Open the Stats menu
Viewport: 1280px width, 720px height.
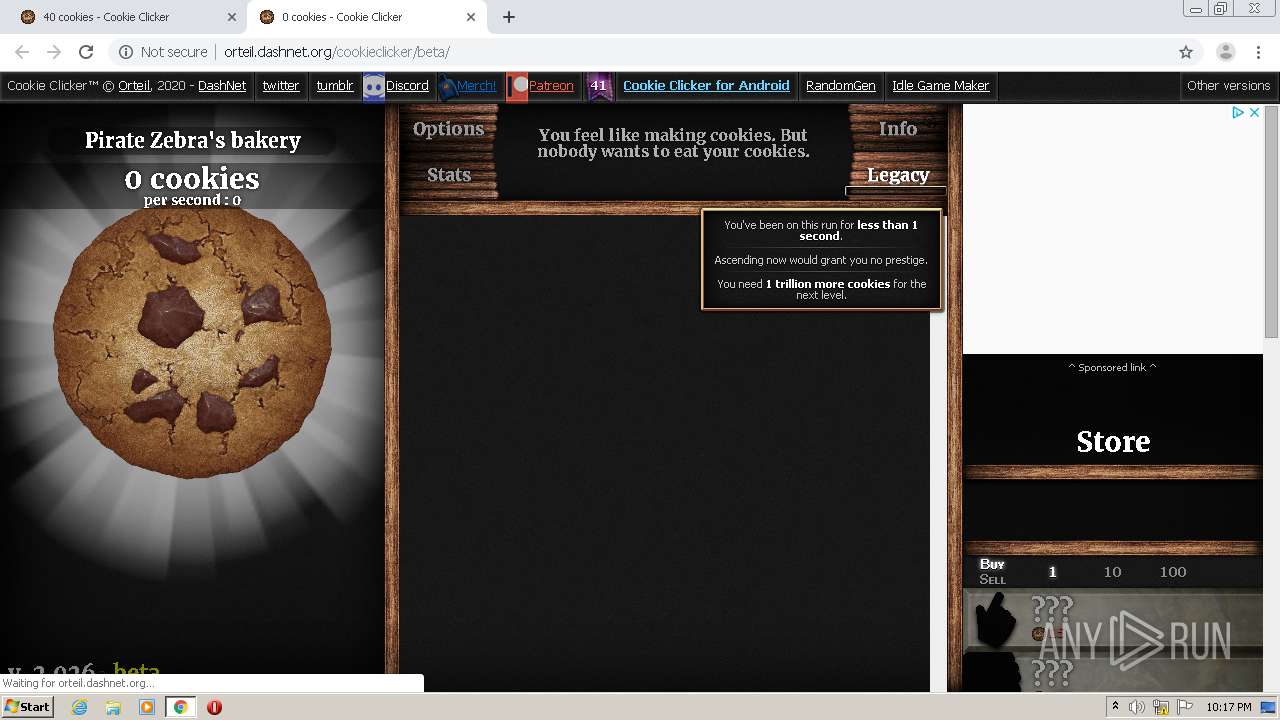point(449,175)
